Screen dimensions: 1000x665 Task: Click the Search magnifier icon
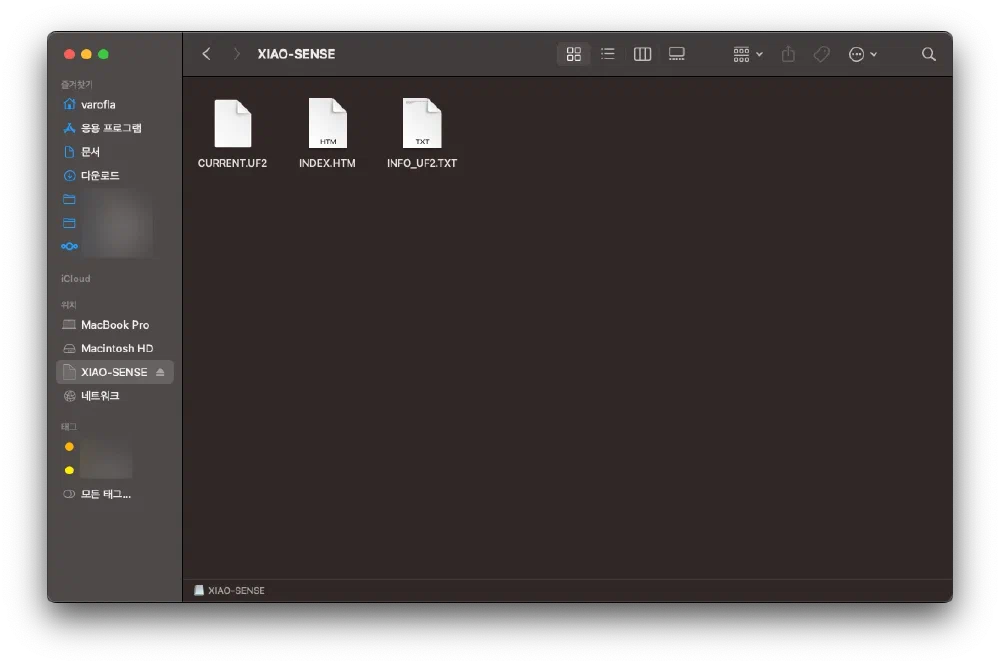929,54
